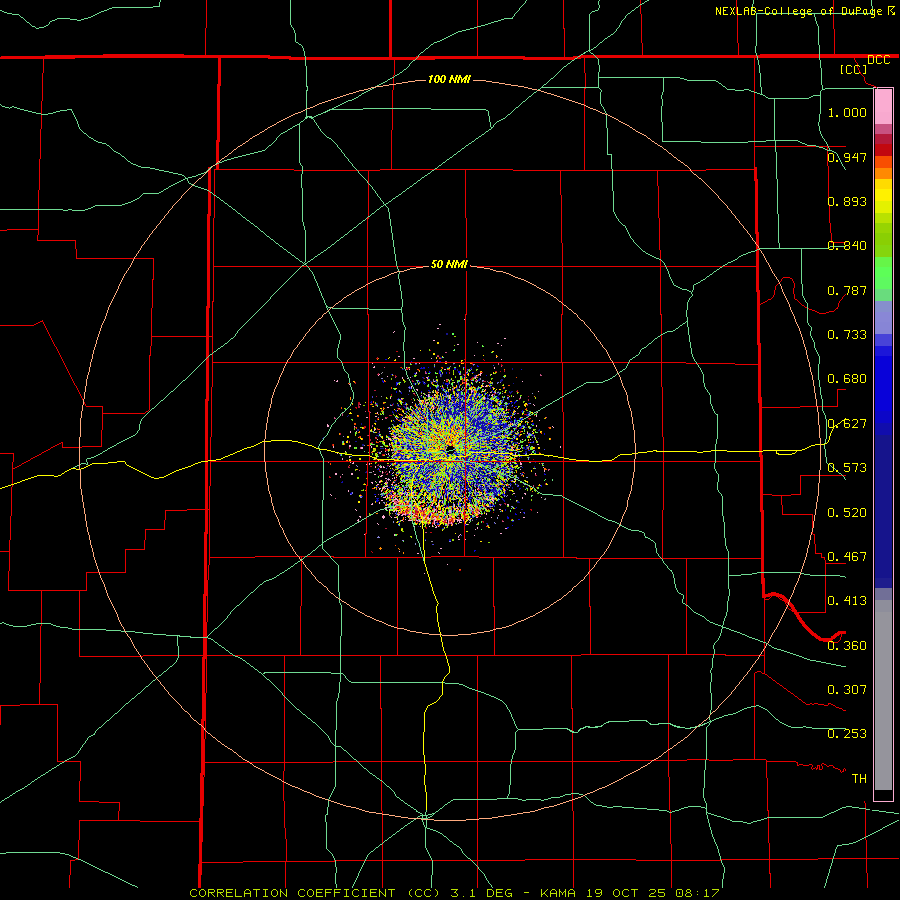
Task: Click the 0.467 scale value
Action: point(847,556)
